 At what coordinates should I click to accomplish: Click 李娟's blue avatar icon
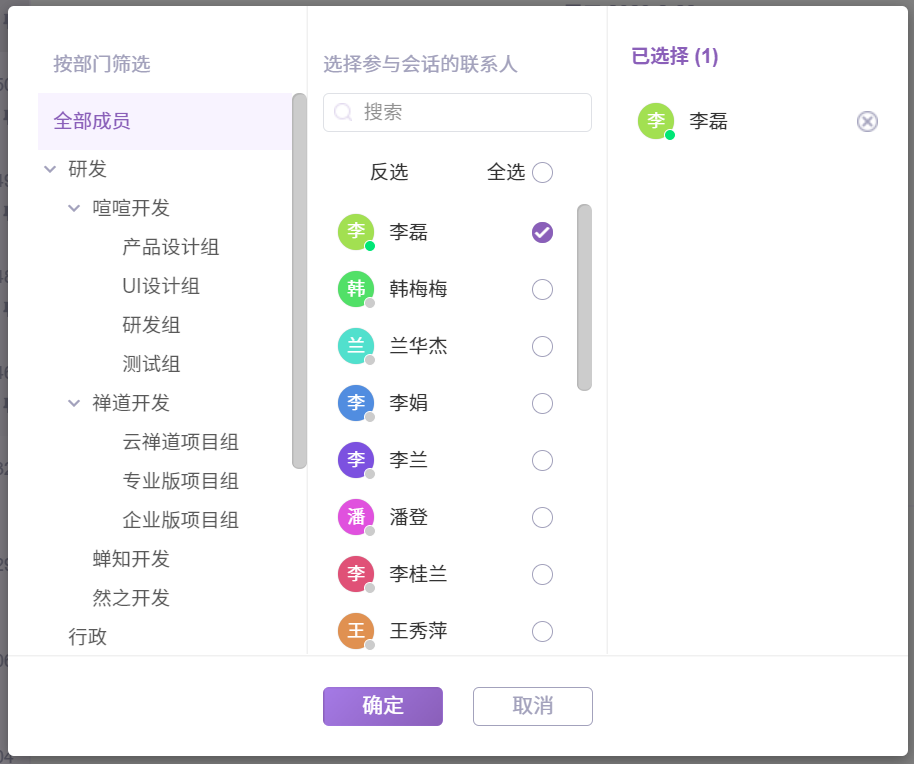356,403
